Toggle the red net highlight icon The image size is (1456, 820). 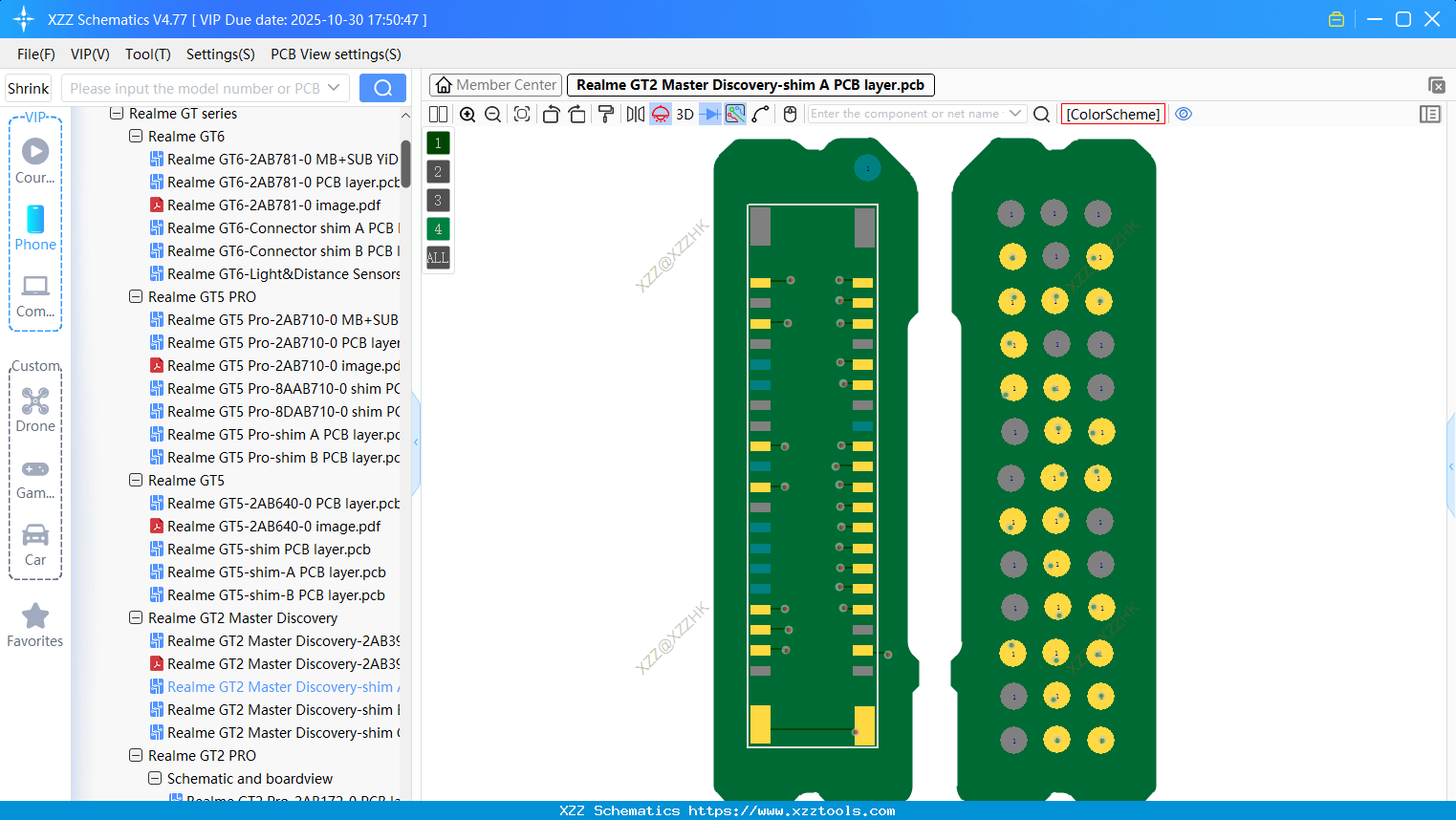(661, 115)
